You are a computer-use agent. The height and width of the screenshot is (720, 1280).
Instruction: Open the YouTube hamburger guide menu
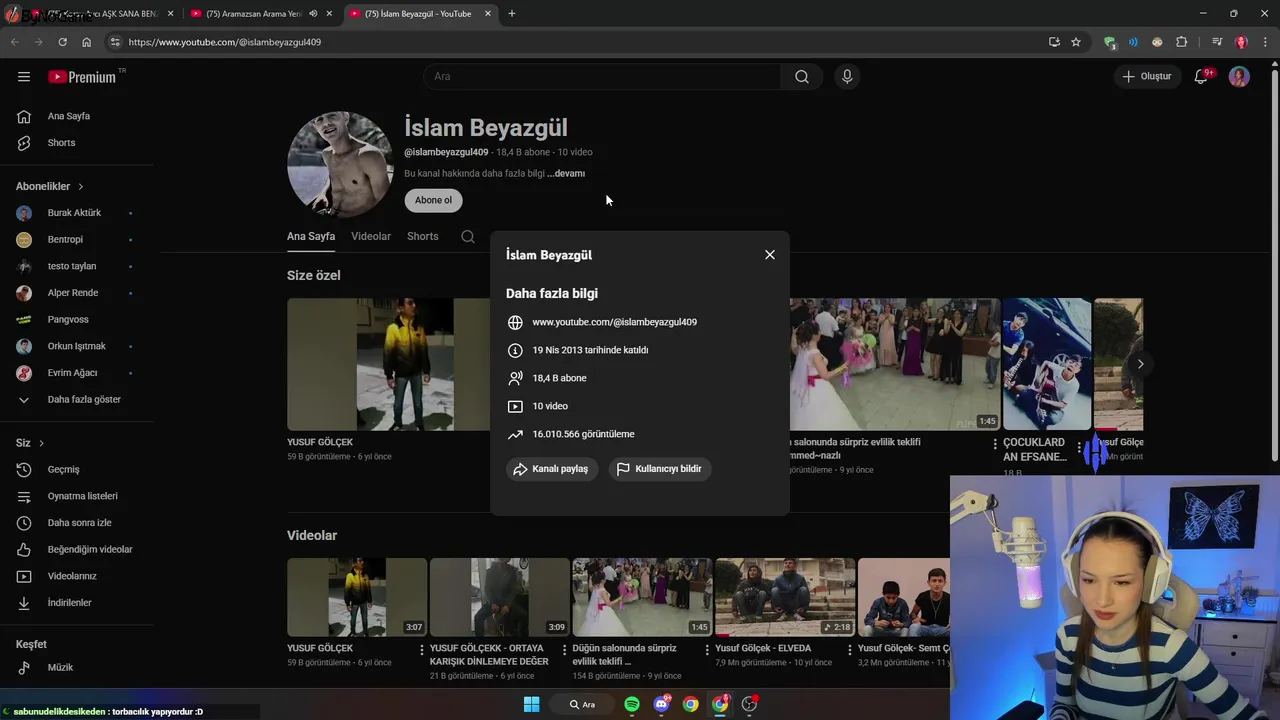pyautogui.click(x=24, y=76)
